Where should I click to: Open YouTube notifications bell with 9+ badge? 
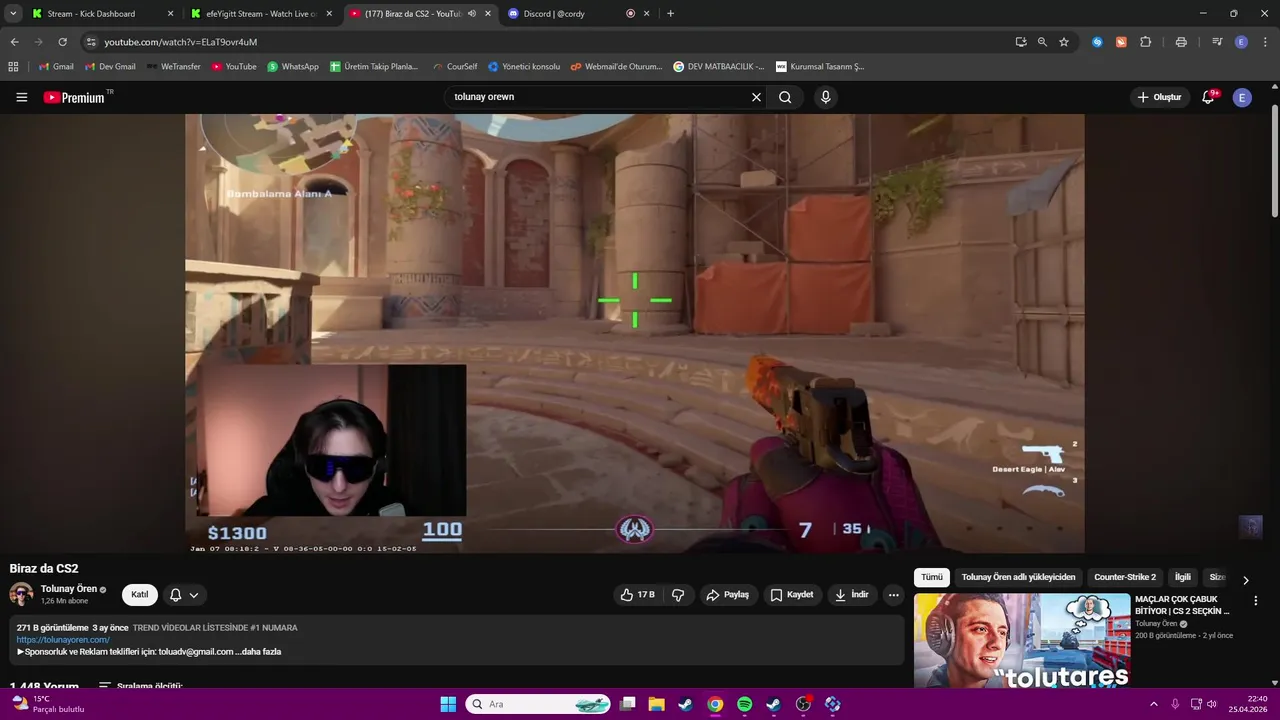coord(1208,97)
